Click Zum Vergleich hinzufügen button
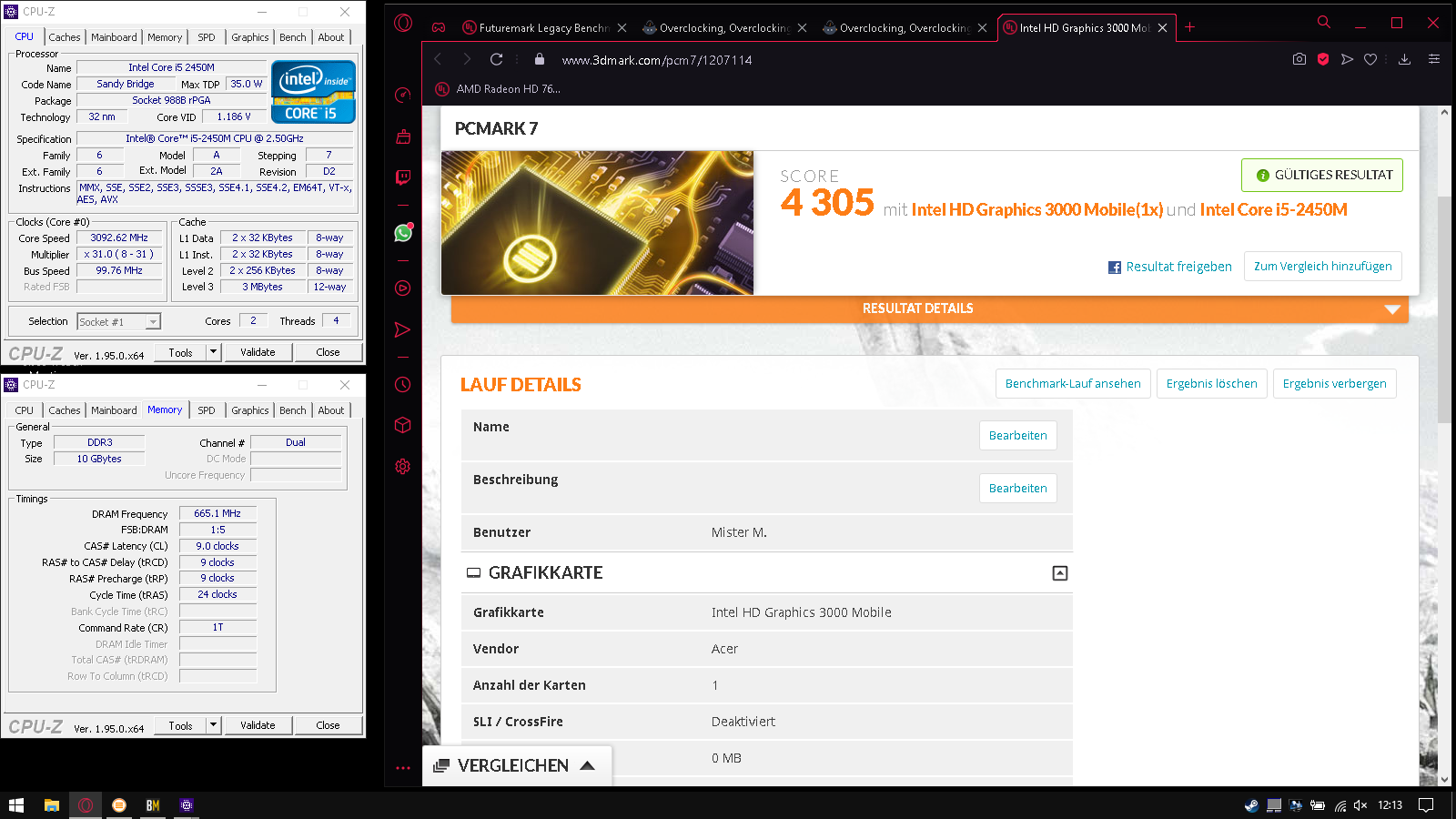Screen dimensions: 1456x819 pyautogui.click(x=1323, y=266)
